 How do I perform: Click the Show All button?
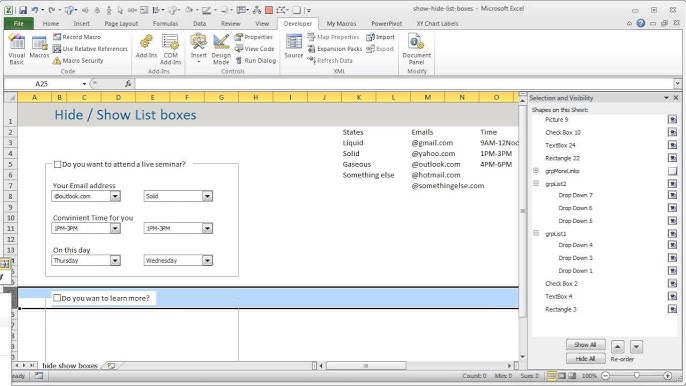pos(585,345)
